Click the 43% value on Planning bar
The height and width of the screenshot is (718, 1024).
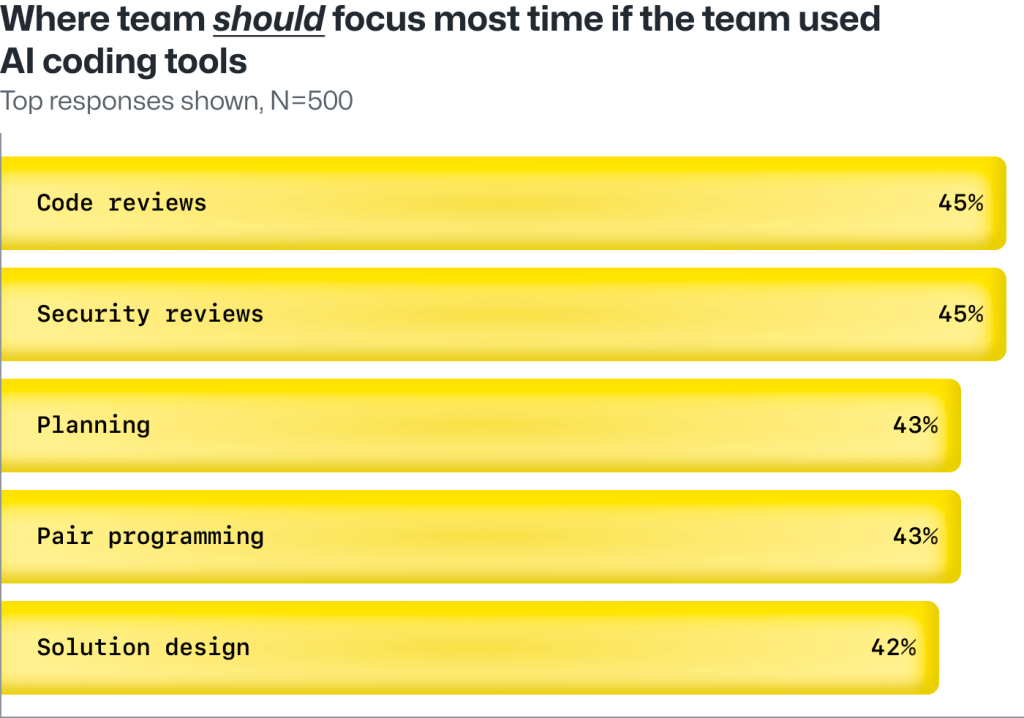click(915, 425)
